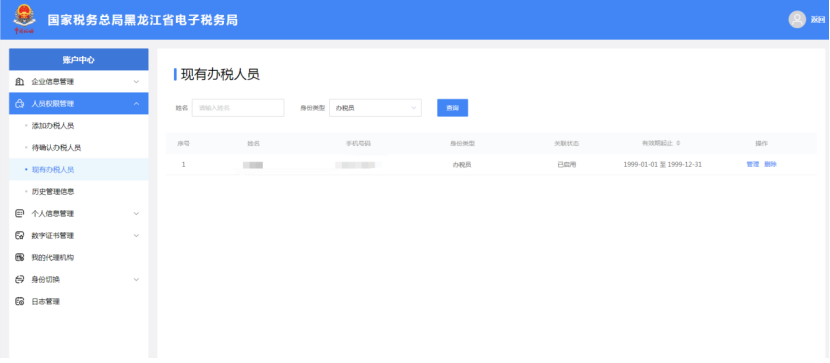830x363 pixels.
Task: Open the user avatar icon
Action: coord(797,20)
